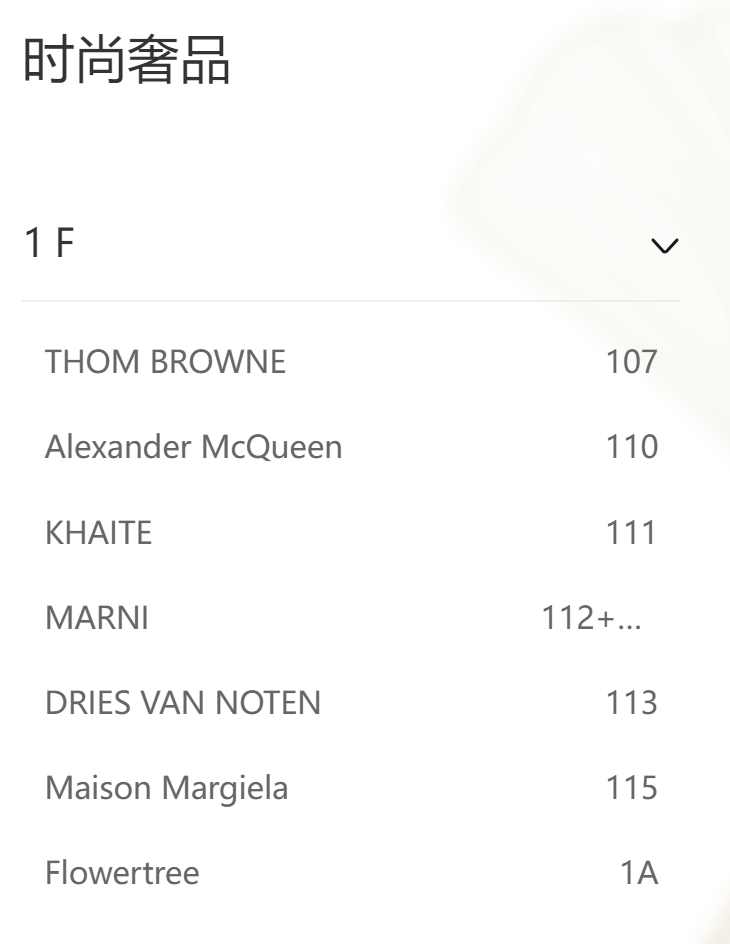Open DRIES VAN NOTEN store entry
730x944 pixels.
183,703
